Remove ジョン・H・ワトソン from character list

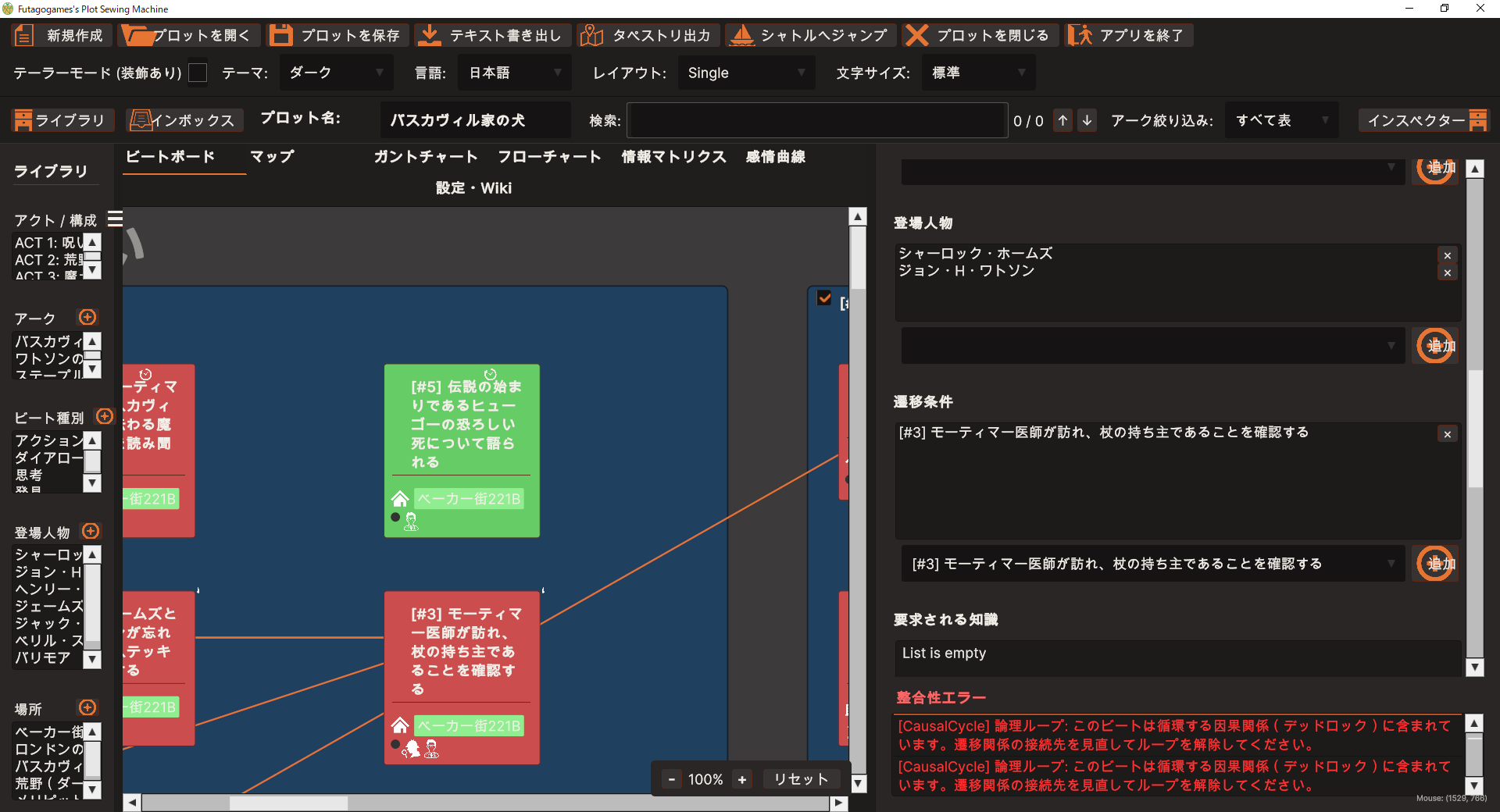(1448, 272)
